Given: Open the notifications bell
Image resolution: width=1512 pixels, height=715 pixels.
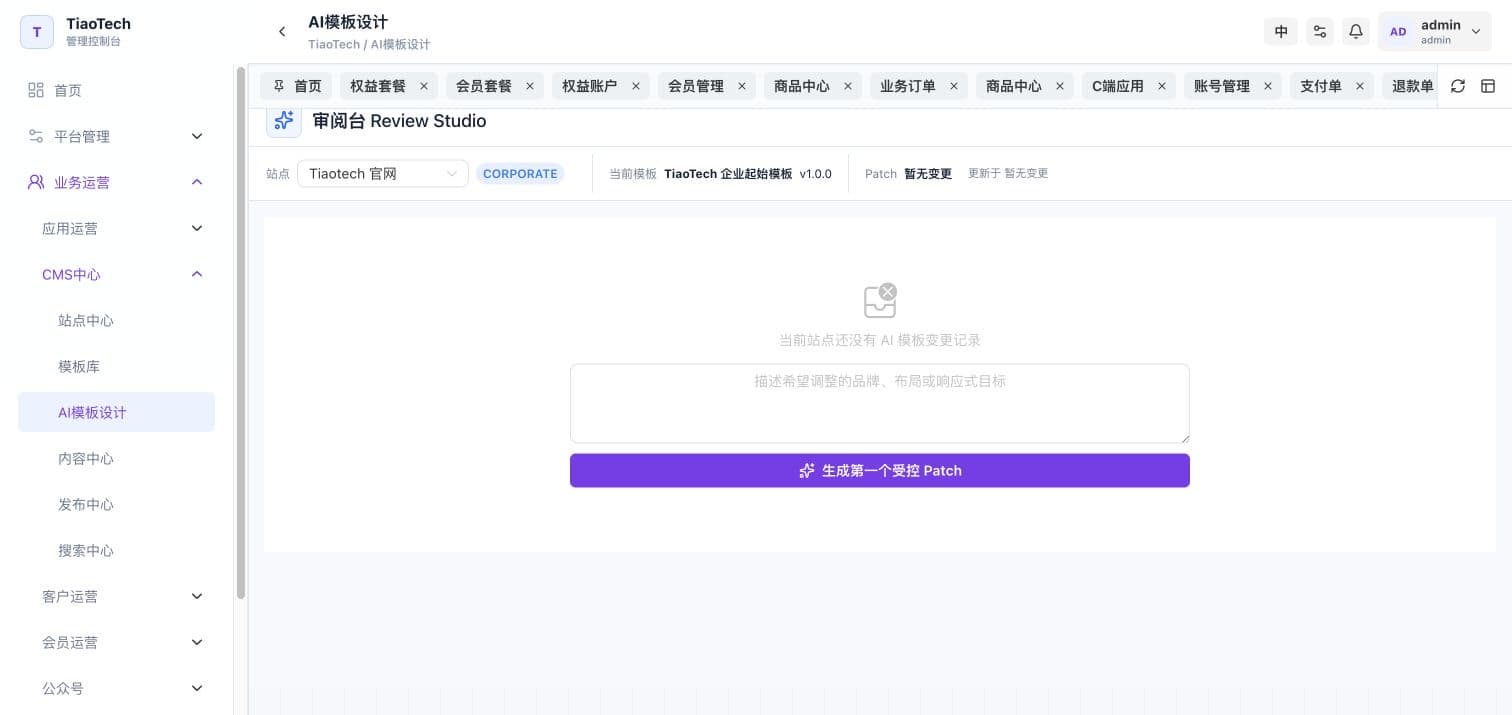Looking at the screenshot, I should (x=1356, y=32).
